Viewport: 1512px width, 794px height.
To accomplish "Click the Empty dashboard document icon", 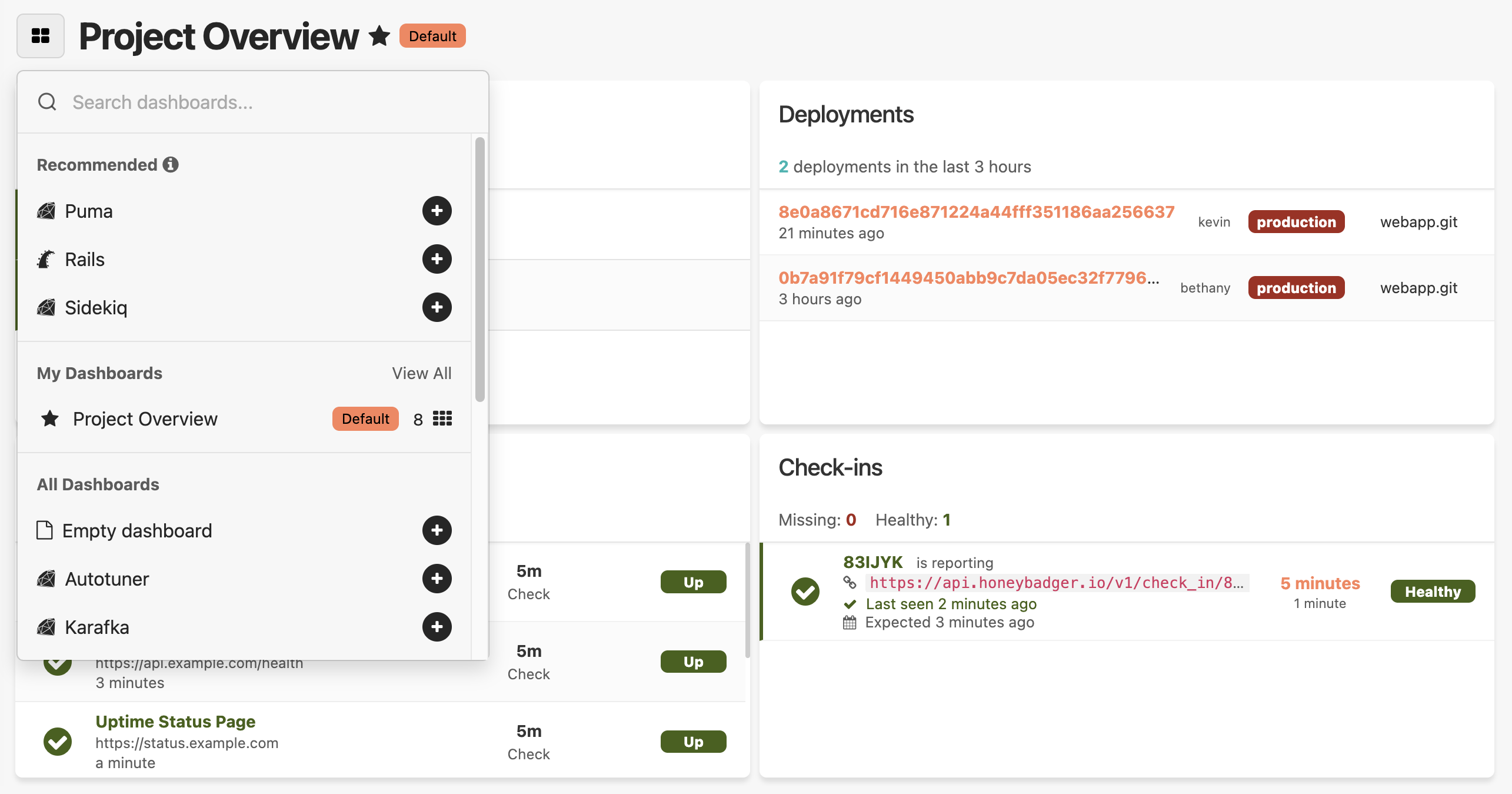I will [45, 530].
